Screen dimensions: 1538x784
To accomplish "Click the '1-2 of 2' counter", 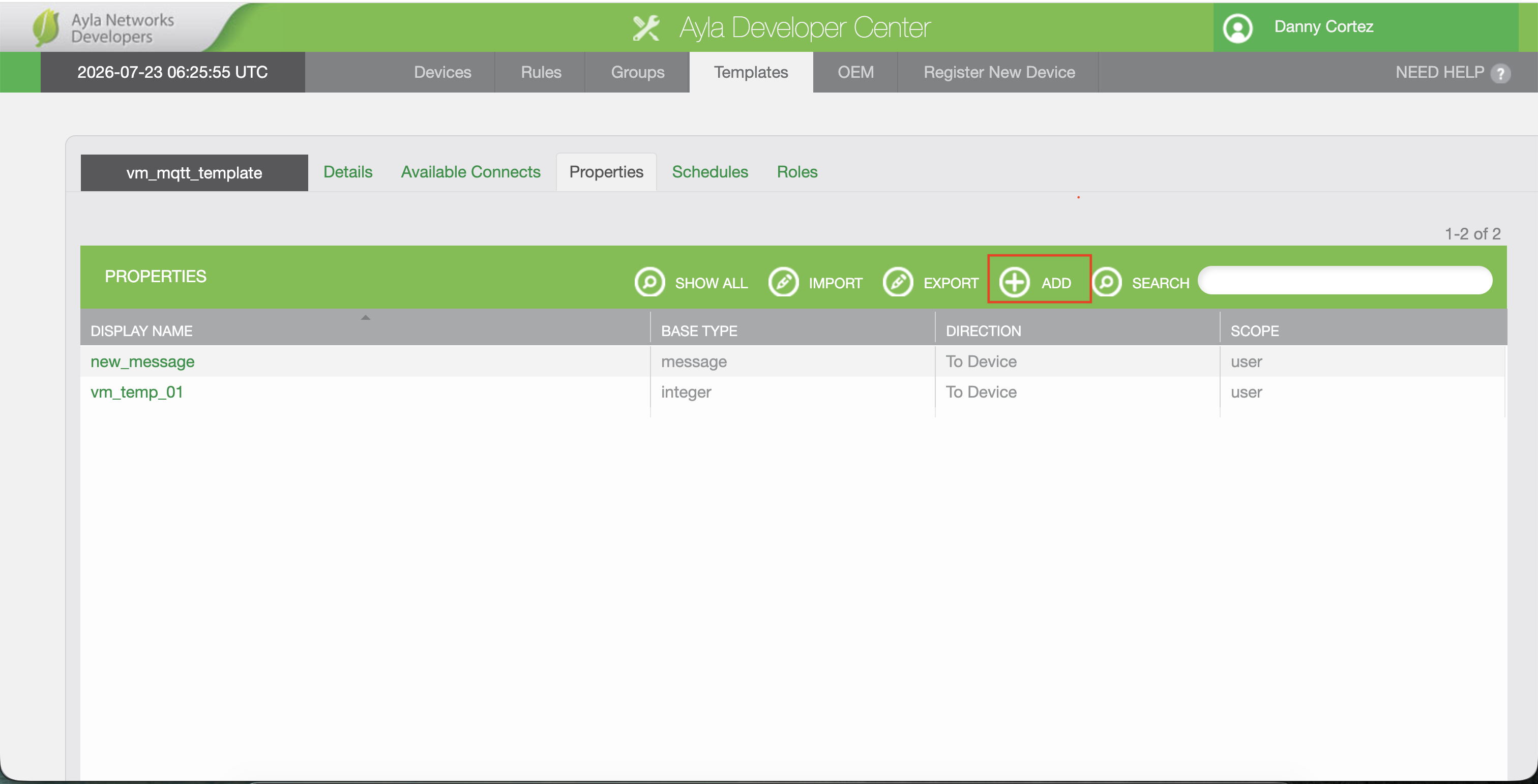I will (x=1472, y=233).
